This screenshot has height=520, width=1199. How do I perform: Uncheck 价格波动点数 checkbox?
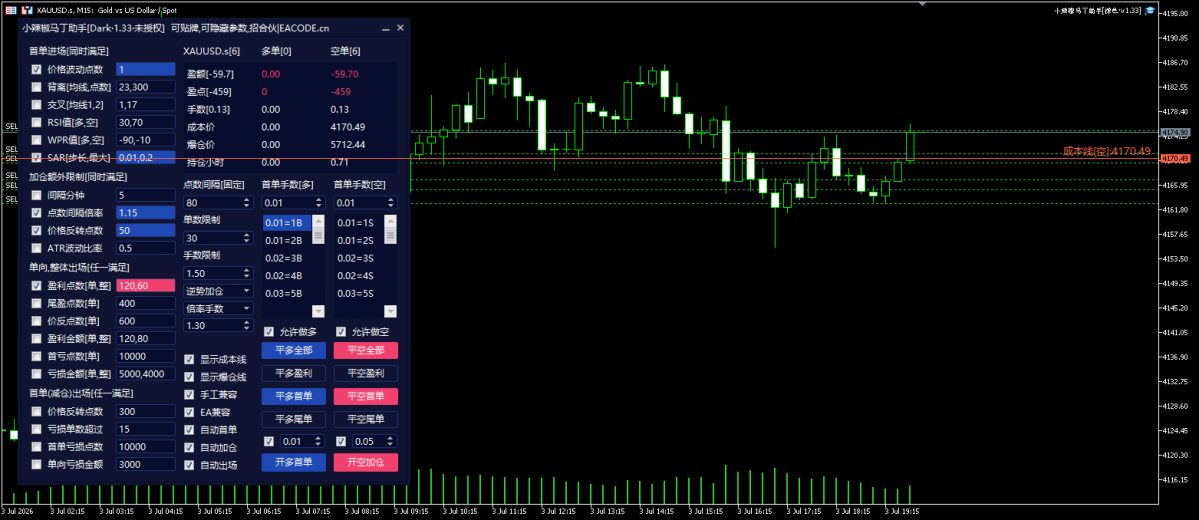coord(36,70)
